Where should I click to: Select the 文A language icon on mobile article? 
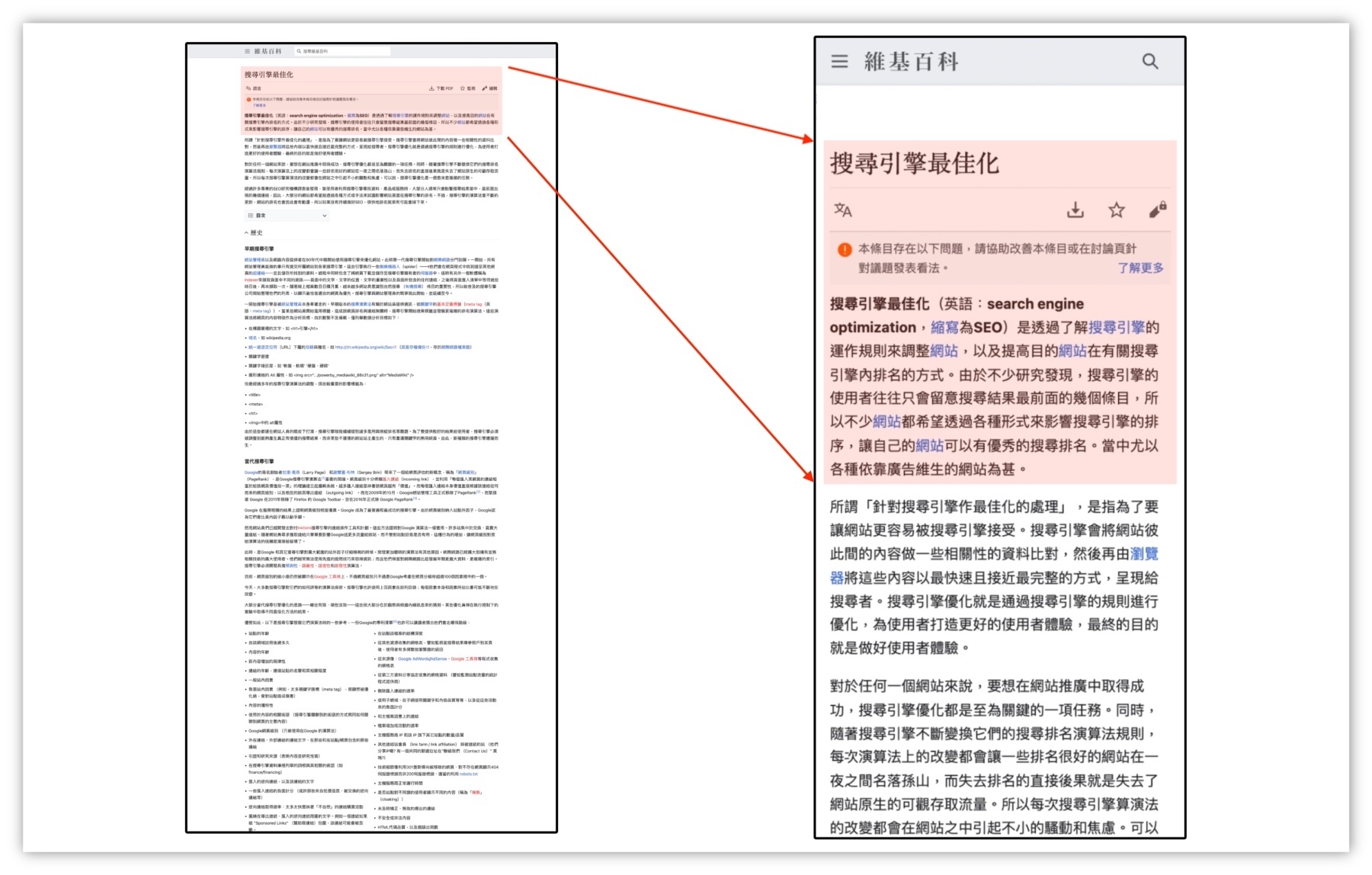click(x=842, y=210)
